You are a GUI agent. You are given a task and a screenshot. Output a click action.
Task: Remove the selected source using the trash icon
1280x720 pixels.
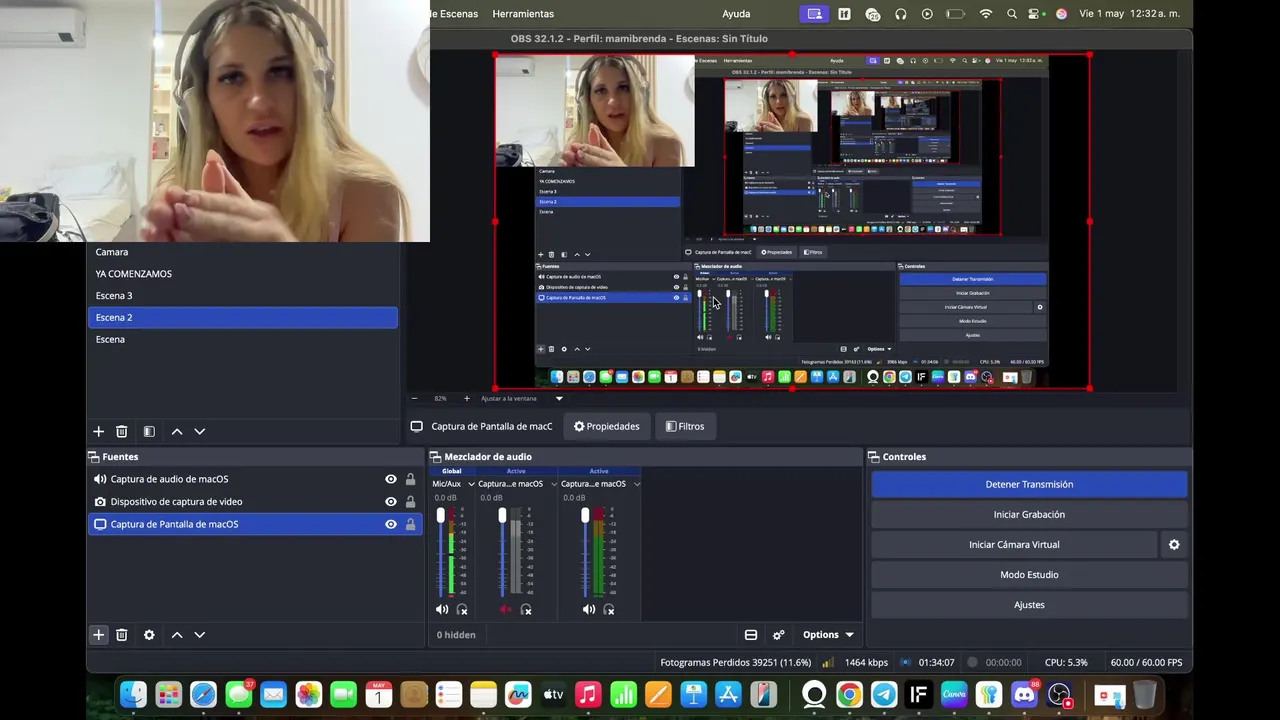[x=122, y=635]
